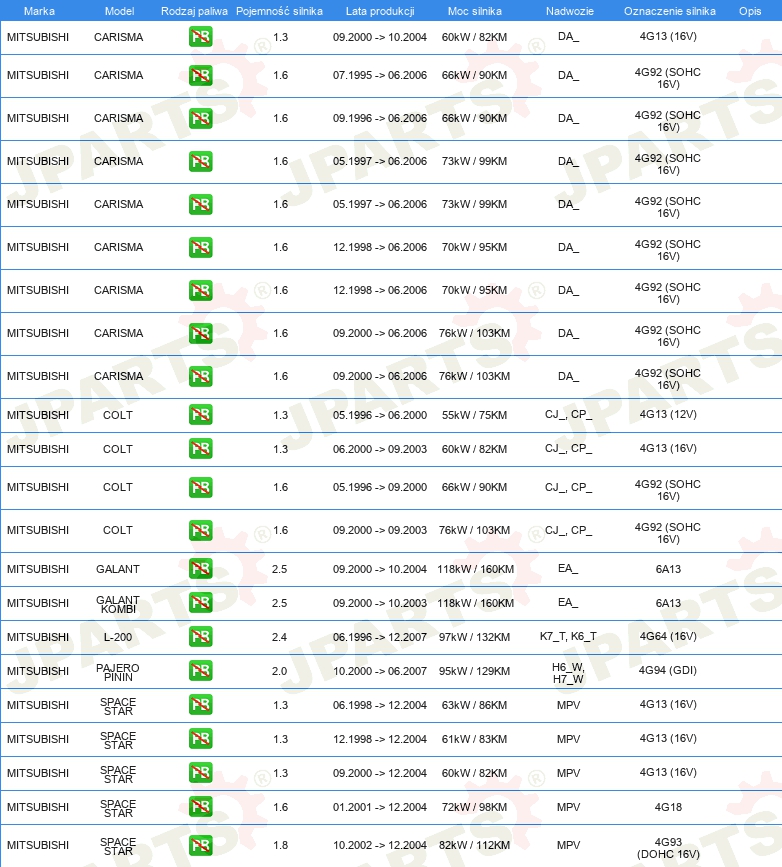This screenshot has height=867, width=782.
Task: Click the 10.2002 -> 12.2004 production years
Action: point(380,845)
